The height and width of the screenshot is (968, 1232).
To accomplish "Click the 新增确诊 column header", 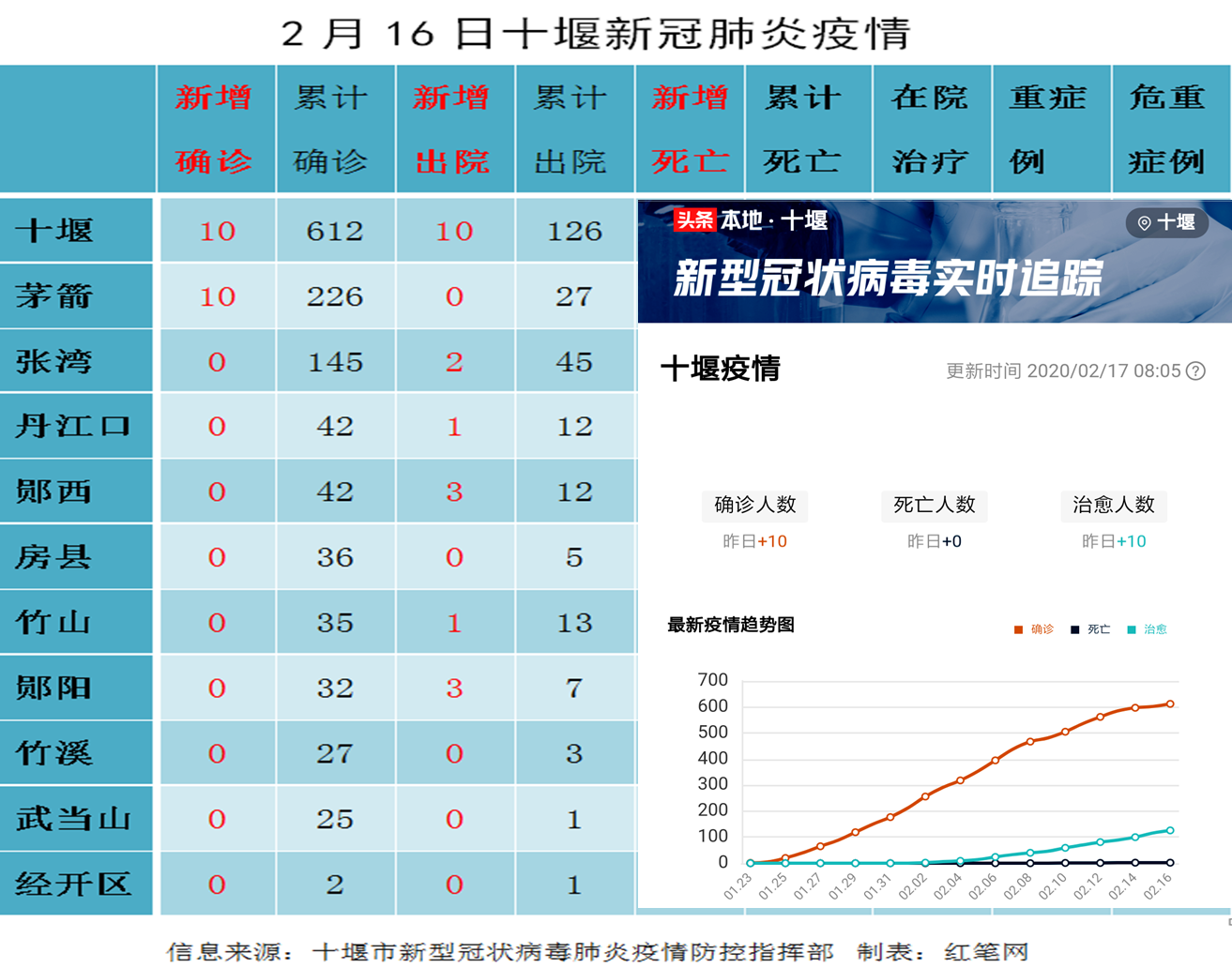I will coord(215,129).
